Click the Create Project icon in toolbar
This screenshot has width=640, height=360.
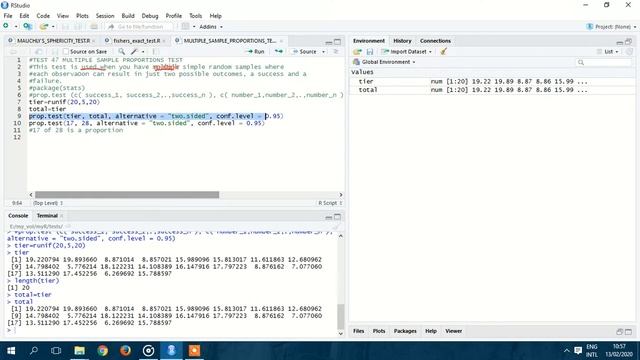click(x=27, y=27)
